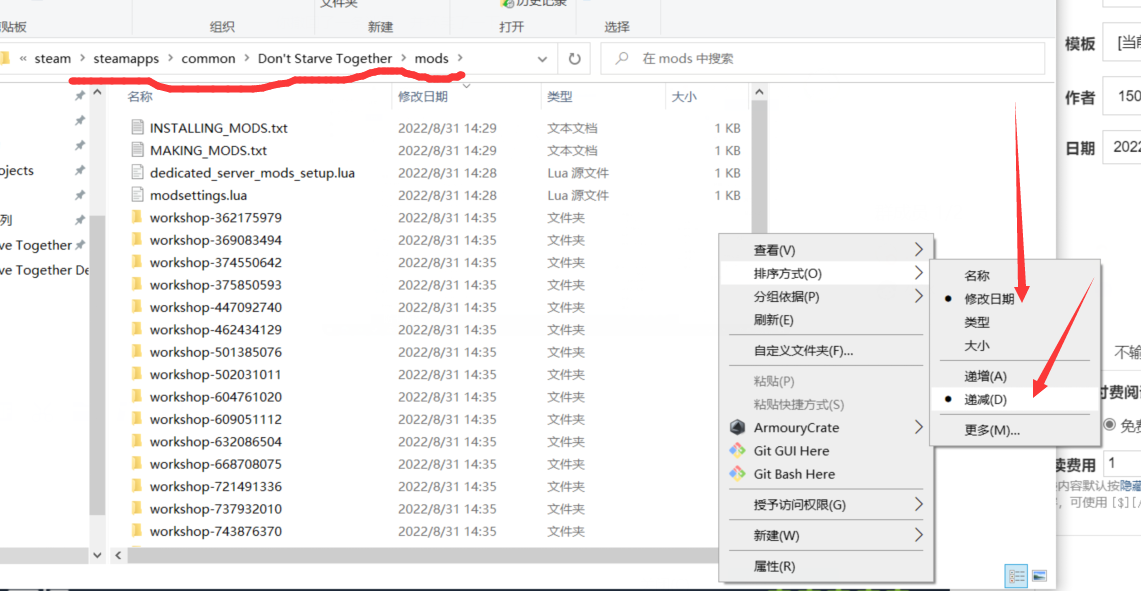Click the file list's scroll-up arrow
Viewport: 1141px width, 591px height.
[x=759, y=94]
